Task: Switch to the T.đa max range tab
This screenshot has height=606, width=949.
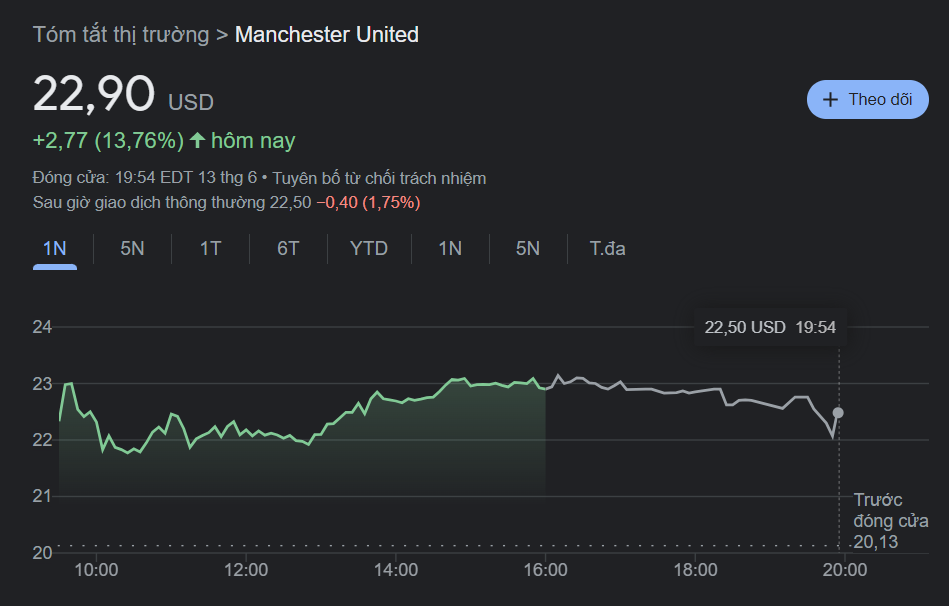Action: tap(608, 249)
